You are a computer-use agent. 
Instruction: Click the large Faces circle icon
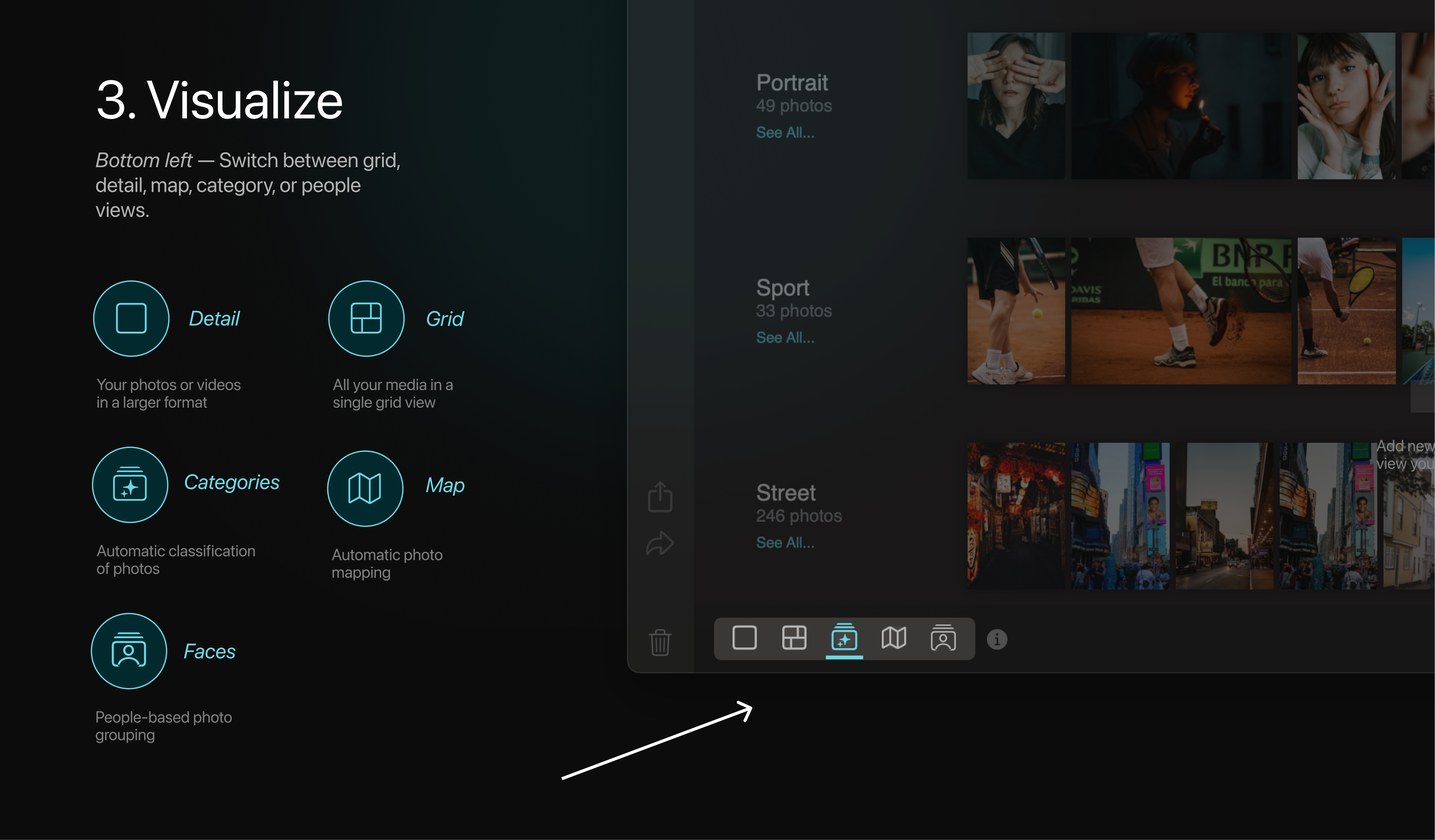pyautogui.click(x=129, y=651)
